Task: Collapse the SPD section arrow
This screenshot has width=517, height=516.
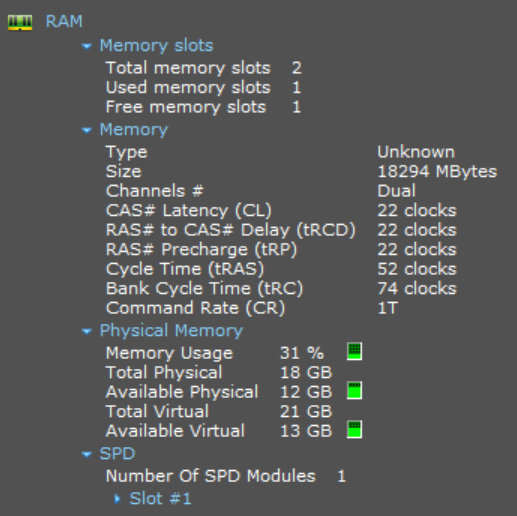Action: pyautogui.click(x=87, y=454)
